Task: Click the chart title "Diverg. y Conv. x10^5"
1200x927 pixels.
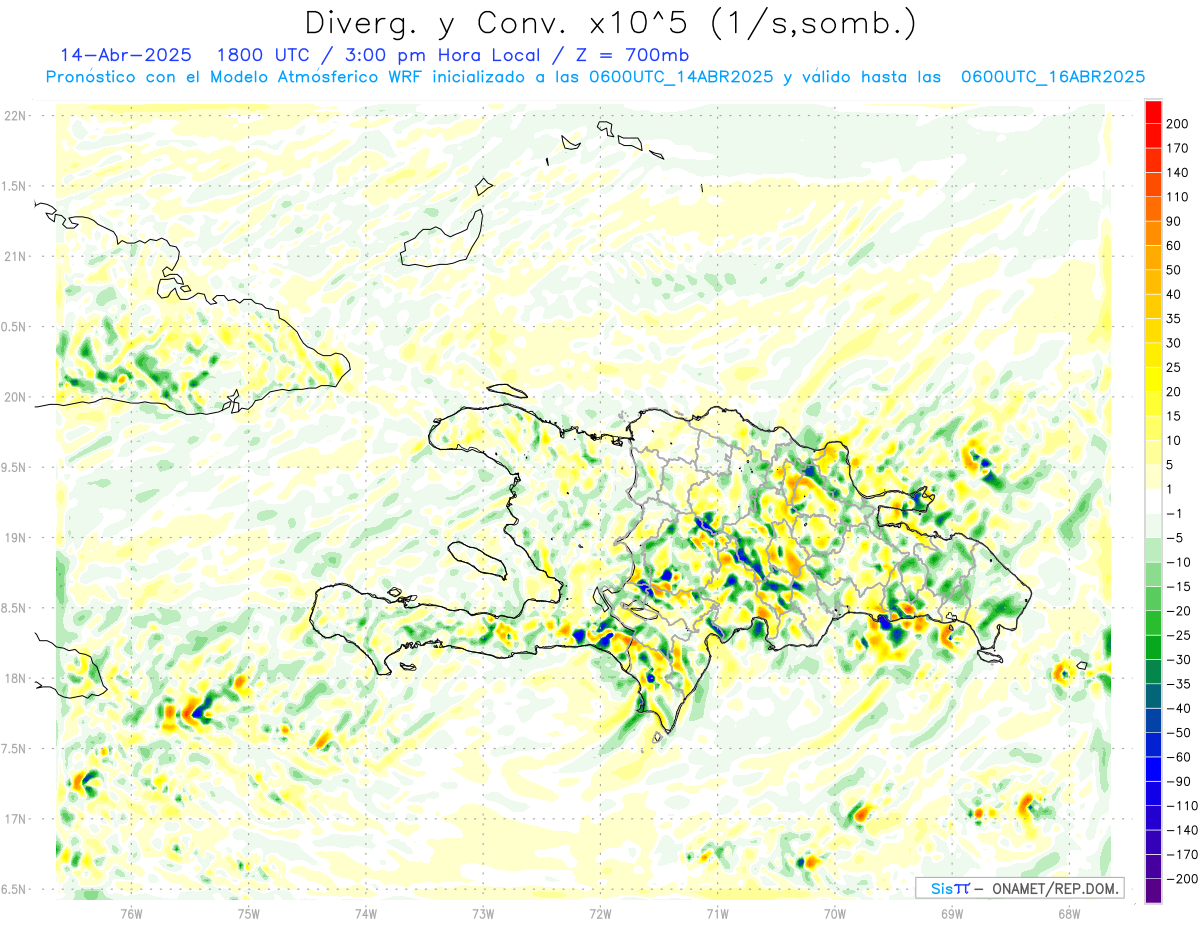Action: (x=501, y=22)
